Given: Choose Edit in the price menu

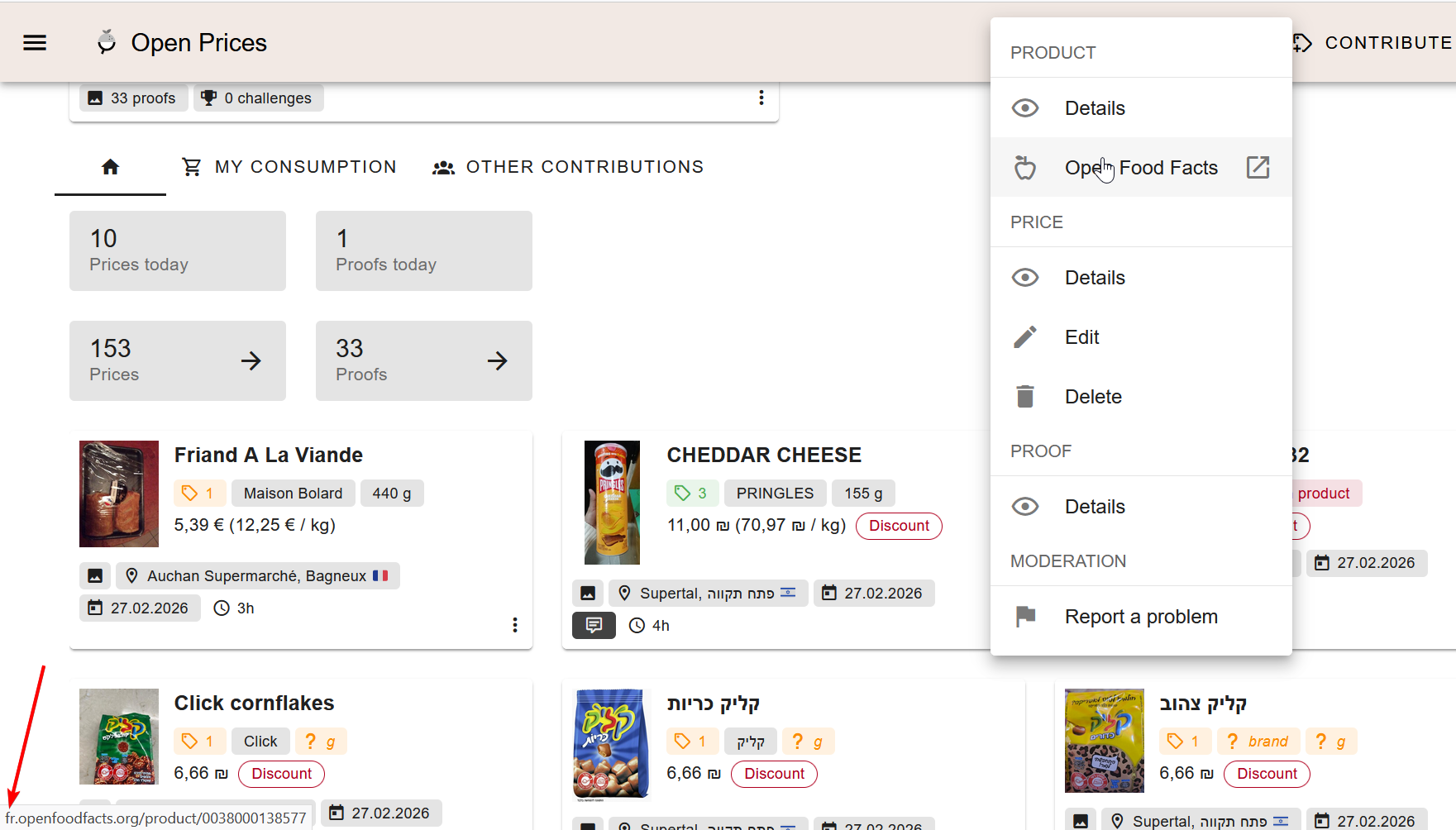Looking at the screenshot, I should coord(1081,337).
